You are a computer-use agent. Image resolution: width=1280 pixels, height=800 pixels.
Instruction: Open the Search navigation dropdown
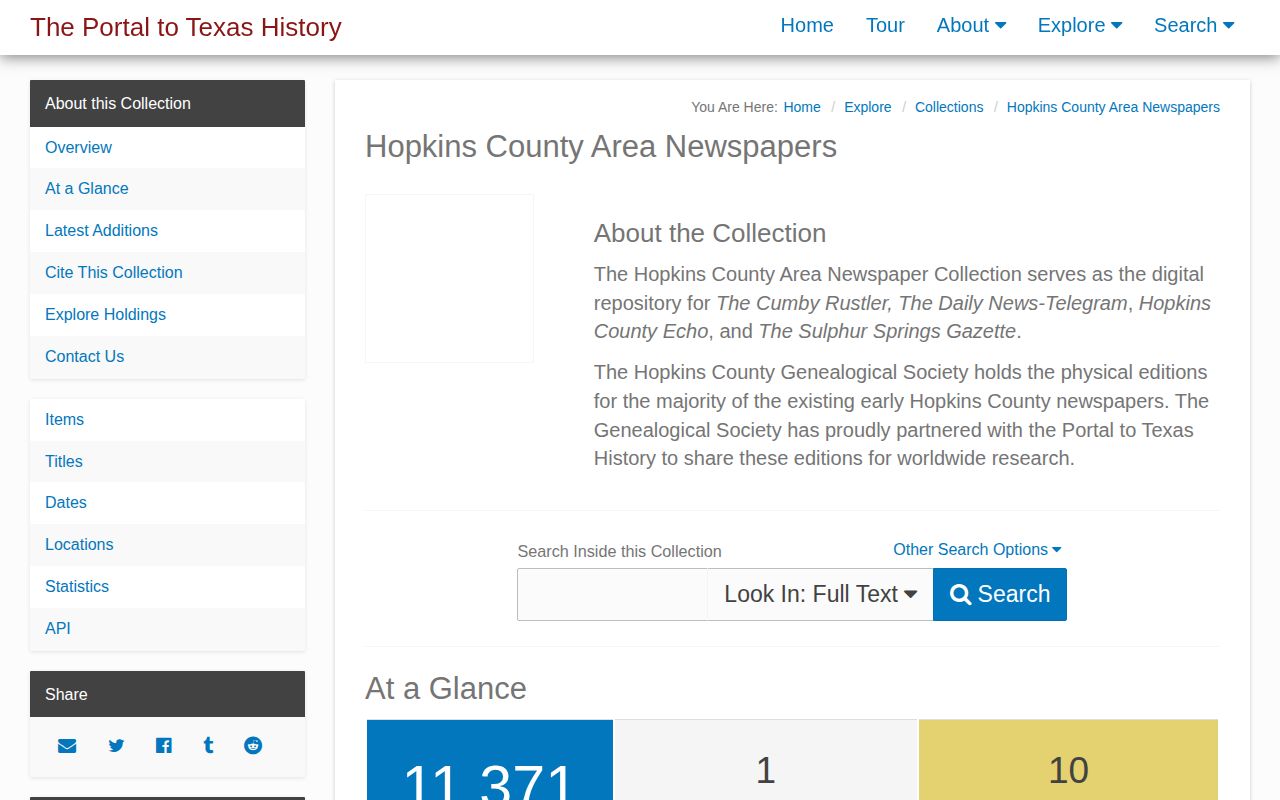[x=1194, y=25]
